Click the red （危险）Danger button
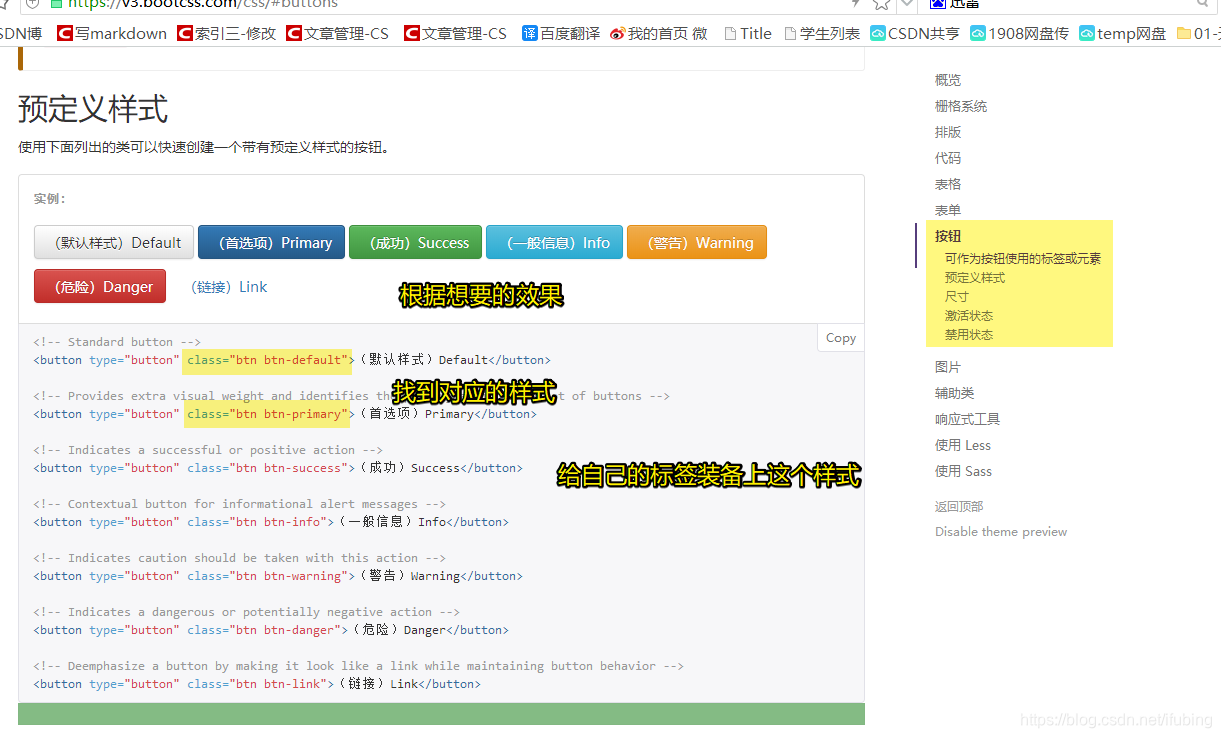This screenshot has height=738, width=1221. click(100, 286)
